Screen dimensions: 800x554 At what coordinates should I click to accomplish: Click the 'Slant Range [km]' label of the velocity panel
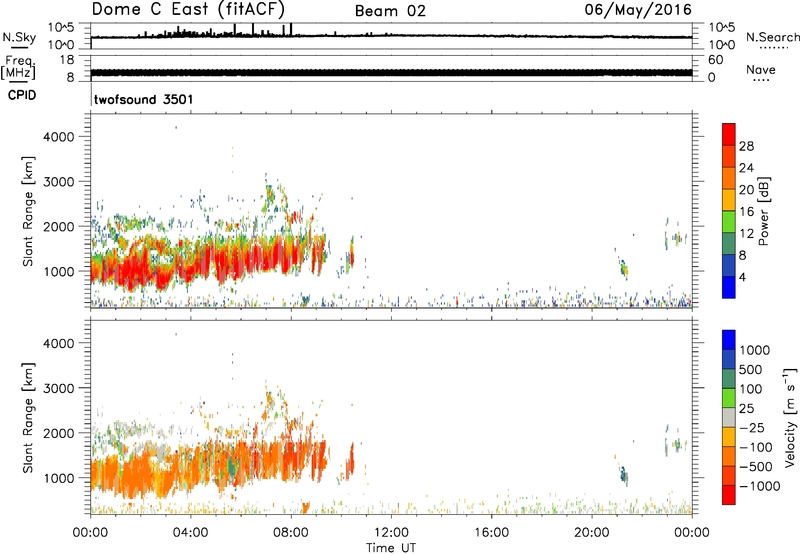(28, 418)
